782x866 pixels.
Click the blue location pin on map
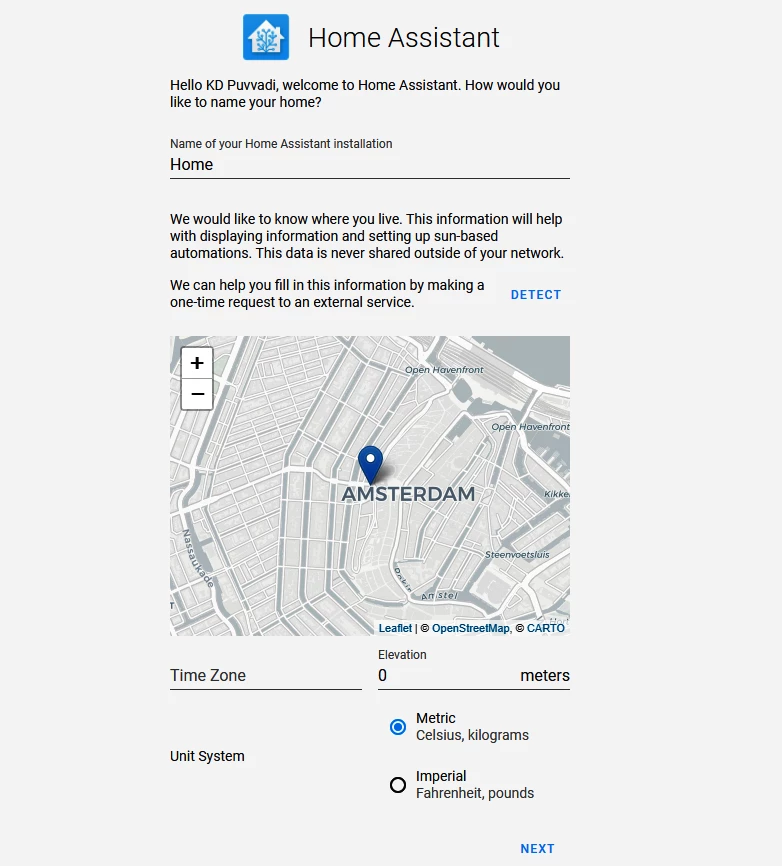tap(371, 464)
